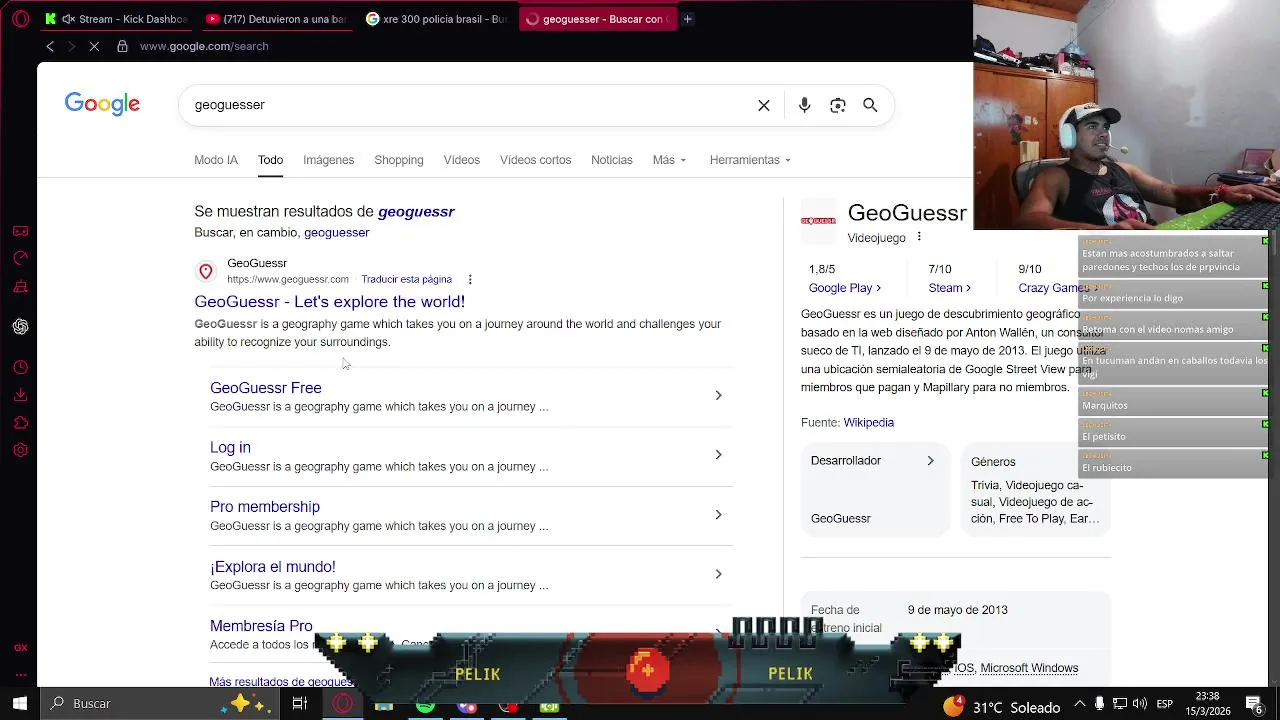The height and width of the screenshot is (720, 1280).
Task: Open Log in sitelink chevron
Action: click(x=718, y=455)
